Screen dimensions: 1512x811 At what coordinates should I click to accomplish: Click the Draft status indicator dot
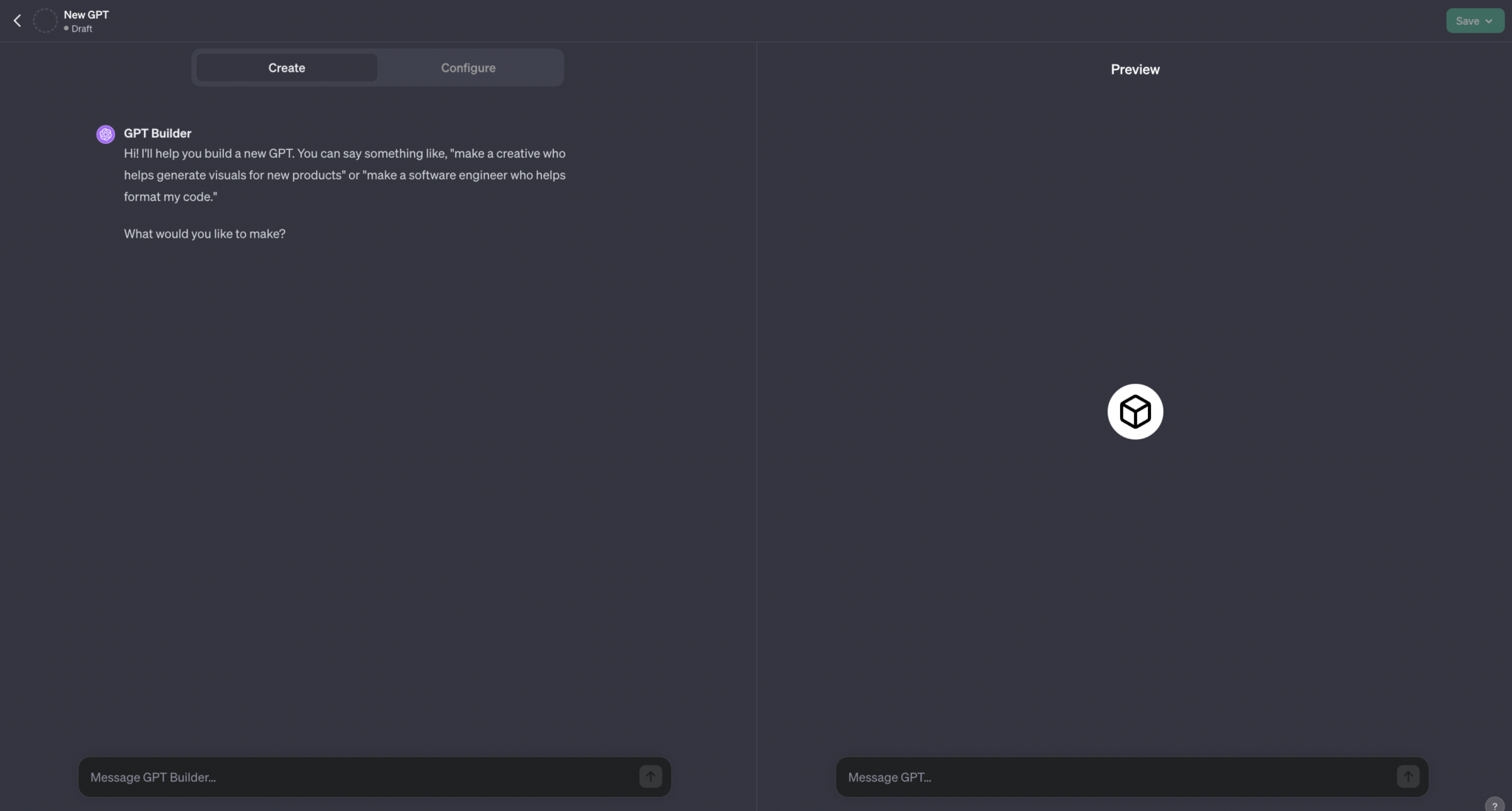point(66,30)
